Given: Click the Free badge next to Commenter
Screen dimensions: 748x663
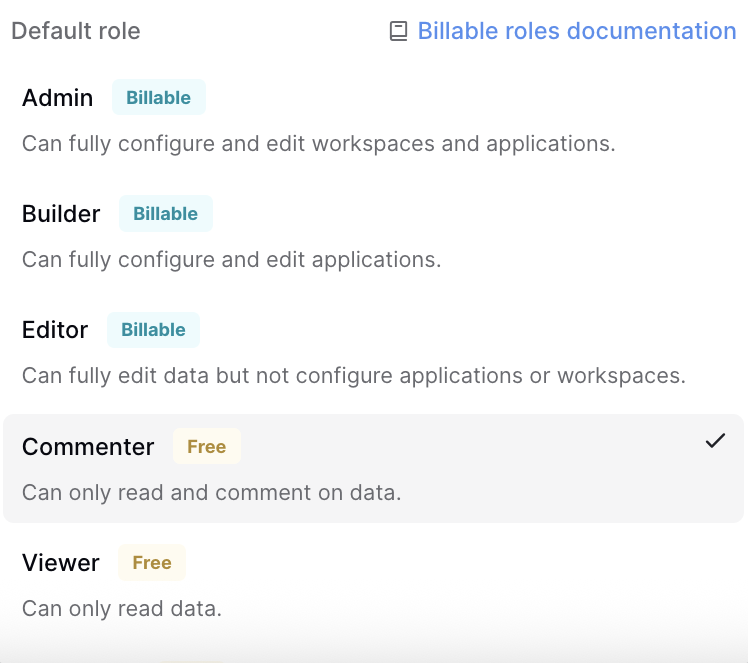Looking at the screenshot, I should coord(206,447).
